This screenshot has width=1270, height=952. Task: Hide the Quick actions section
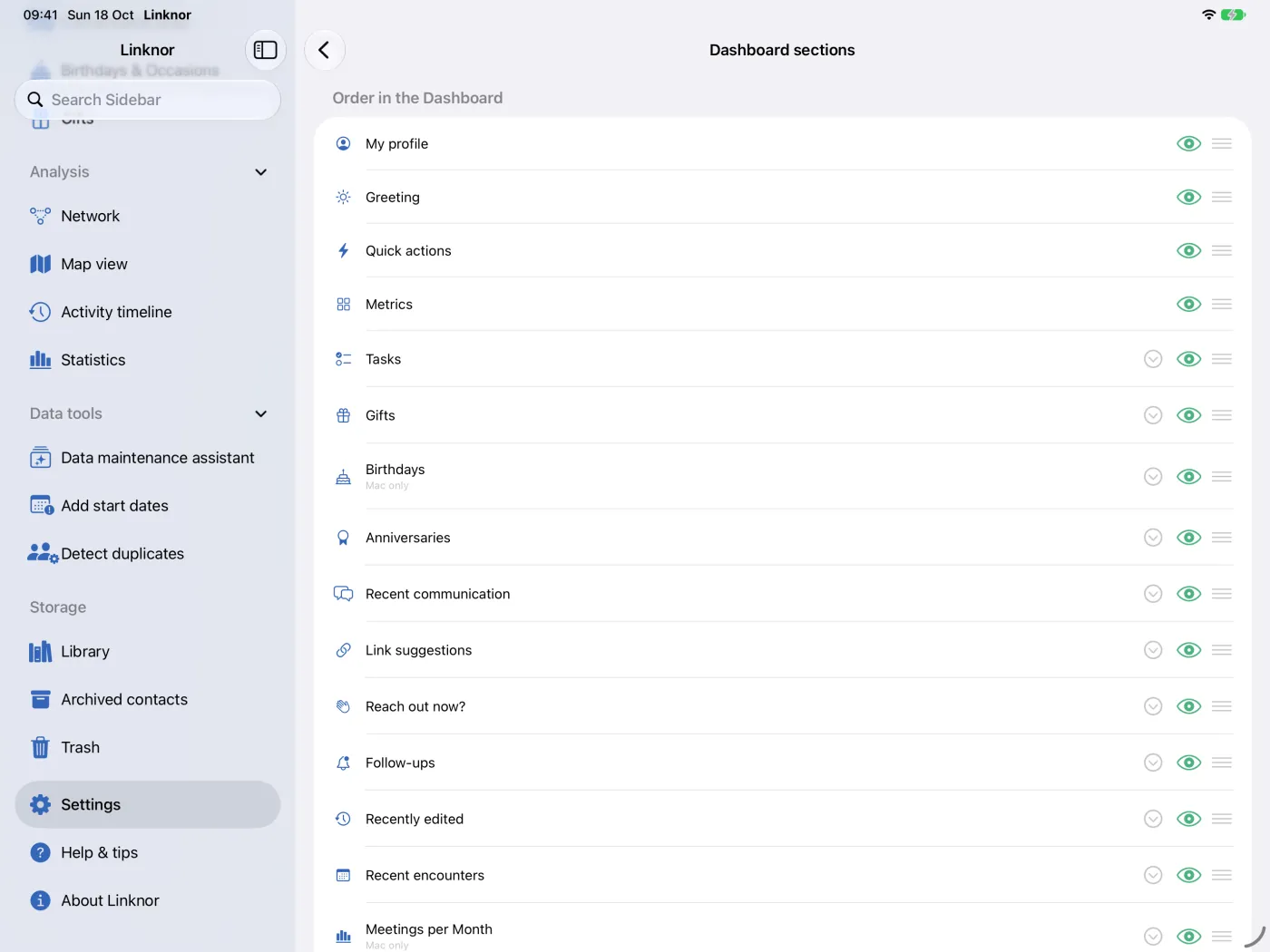tap(1188, 250)
